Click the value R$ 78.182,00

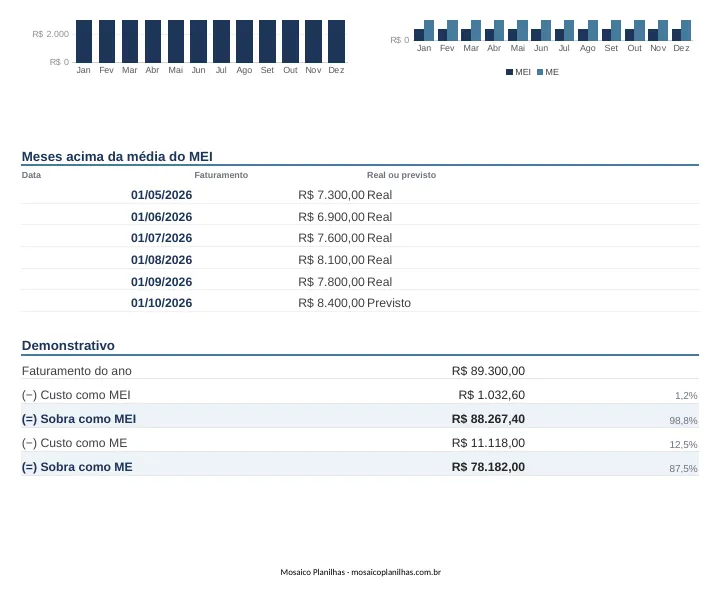(488, 467)
